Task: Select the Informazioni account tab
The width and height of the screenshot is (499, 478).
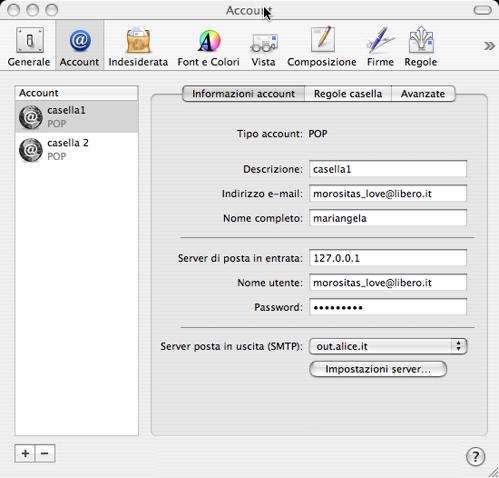Action: click(x=244, y=94)
